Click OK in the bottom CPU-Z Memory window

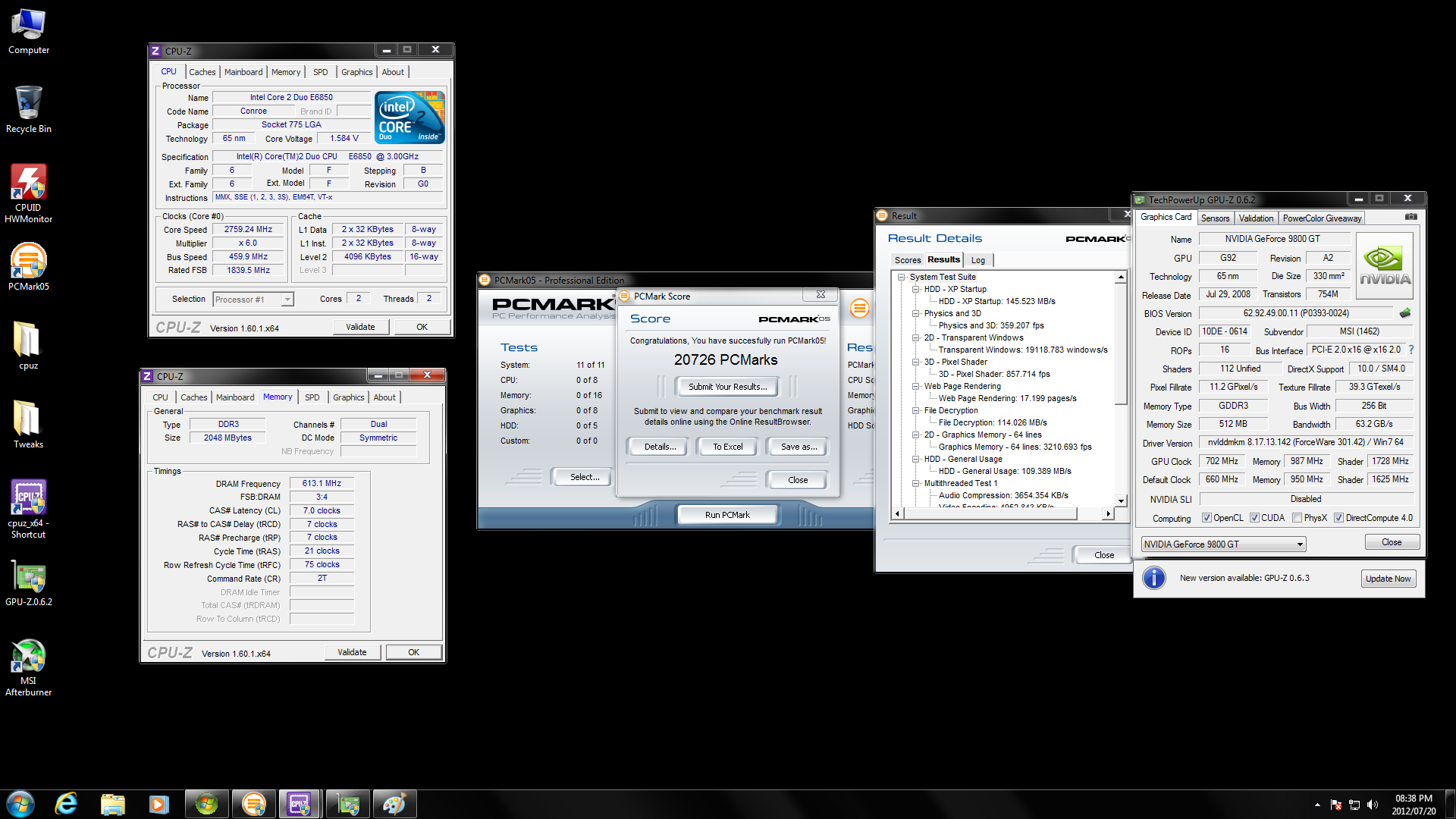pyautogui.click(x=414, y=652)
